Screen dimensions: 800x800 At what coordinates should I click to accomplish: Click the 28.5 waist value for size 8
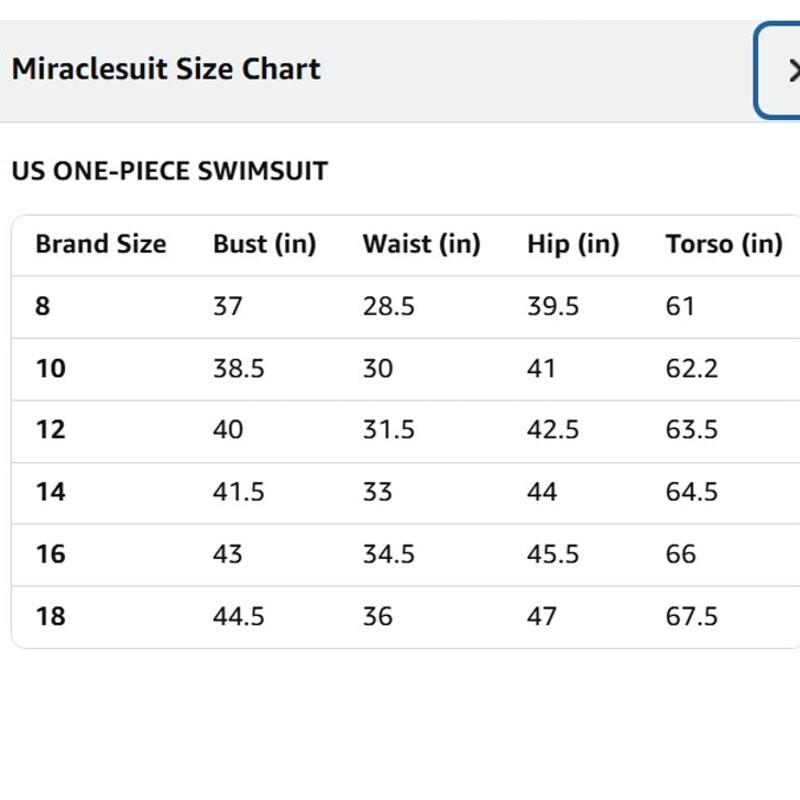tap(388, 306)
